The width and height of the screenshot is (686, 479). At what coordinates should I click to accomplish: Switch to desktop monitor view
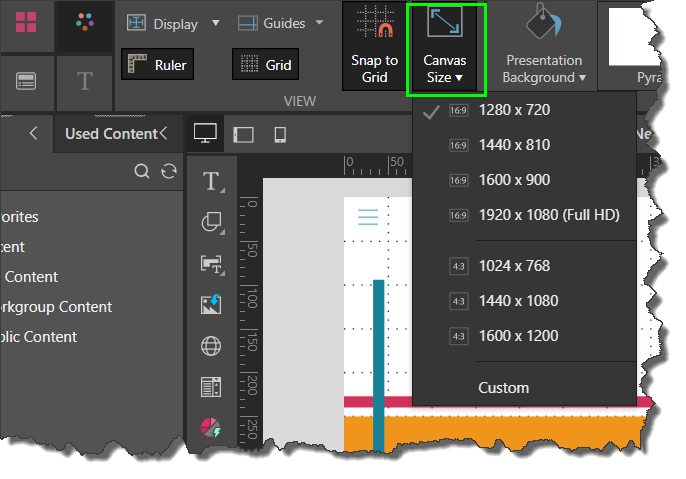click(x=205, y=134)
